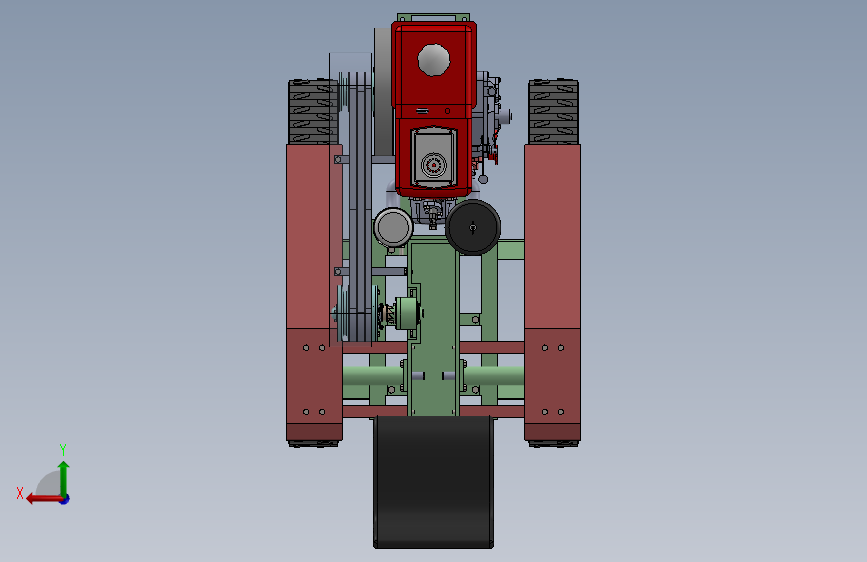Select the gray drive belt assembly
The width and height of the screenshot is (867, 562).
coord(359,207)
